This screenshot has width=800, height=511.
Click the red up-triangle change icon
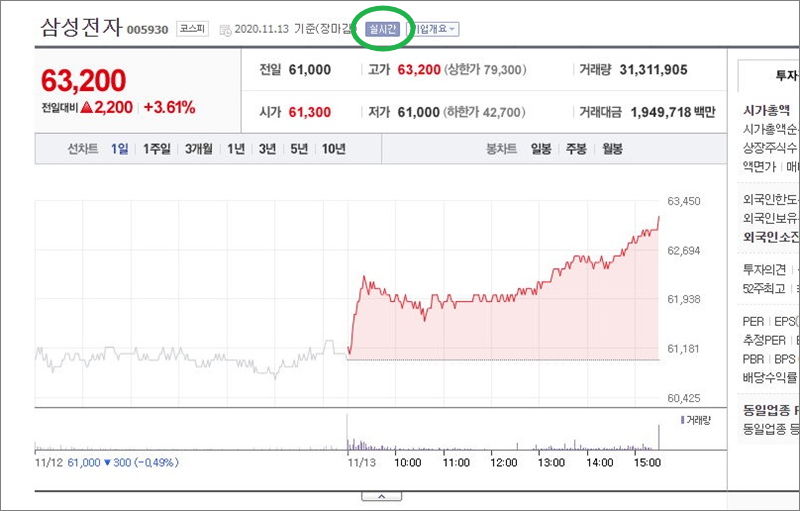86,107
